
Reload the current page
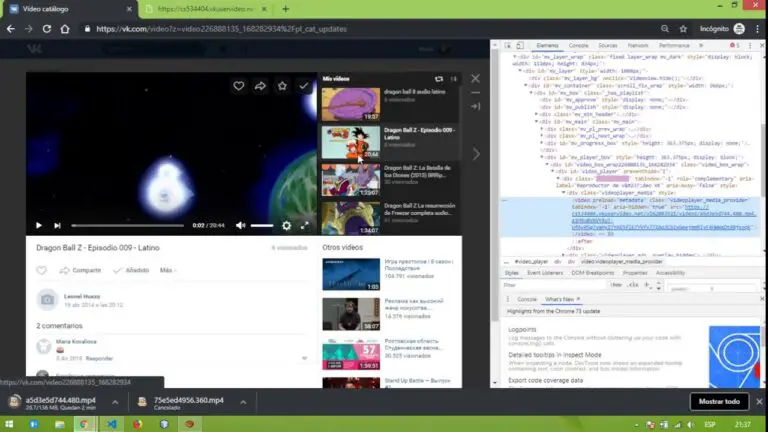(47, 29)
